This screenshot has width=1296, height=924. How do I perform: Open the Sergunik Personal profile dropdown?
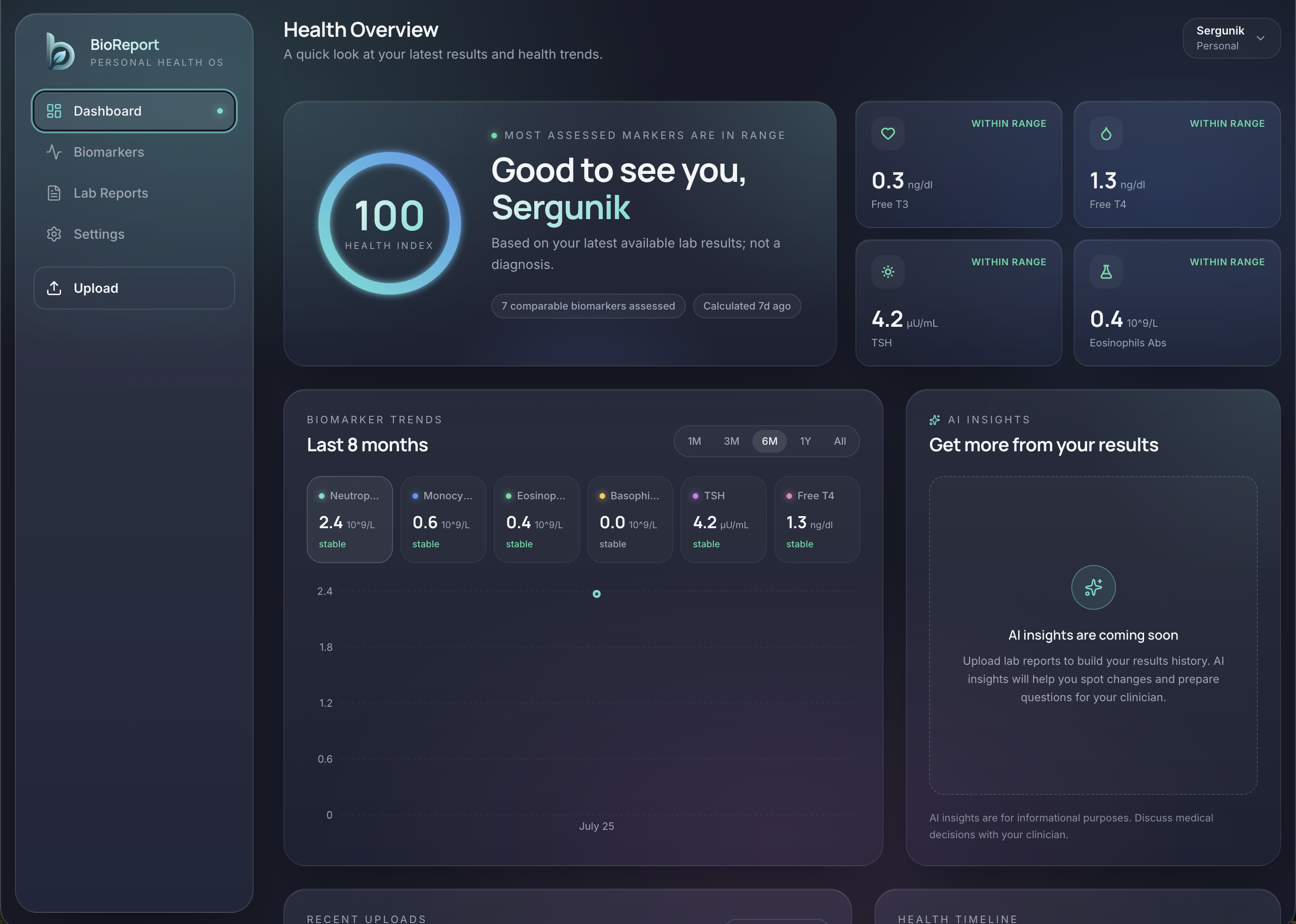pos(1231,38)
